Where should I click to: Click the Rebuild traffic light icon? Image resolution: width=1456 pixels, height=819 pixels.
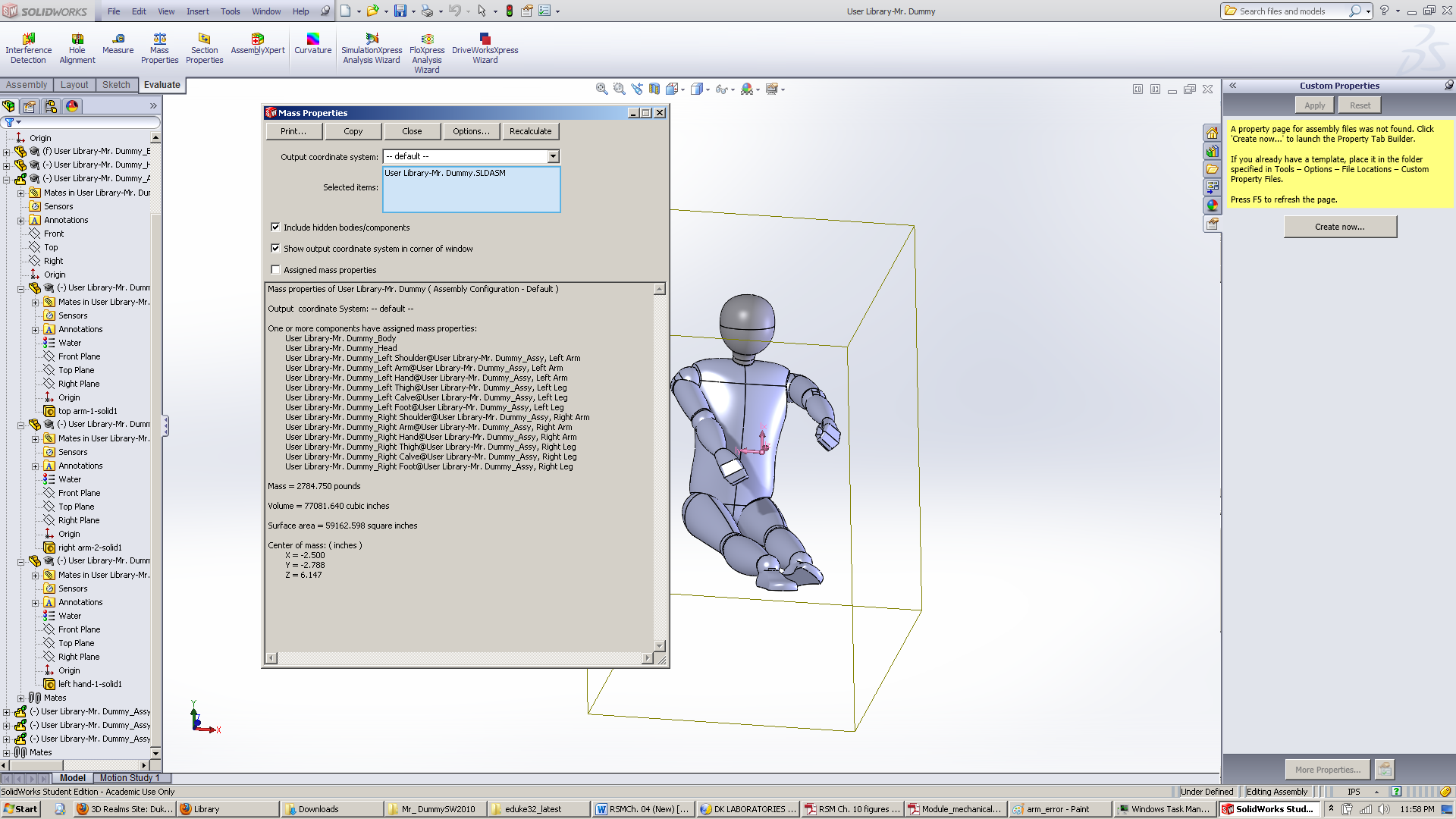pos(509,11)
